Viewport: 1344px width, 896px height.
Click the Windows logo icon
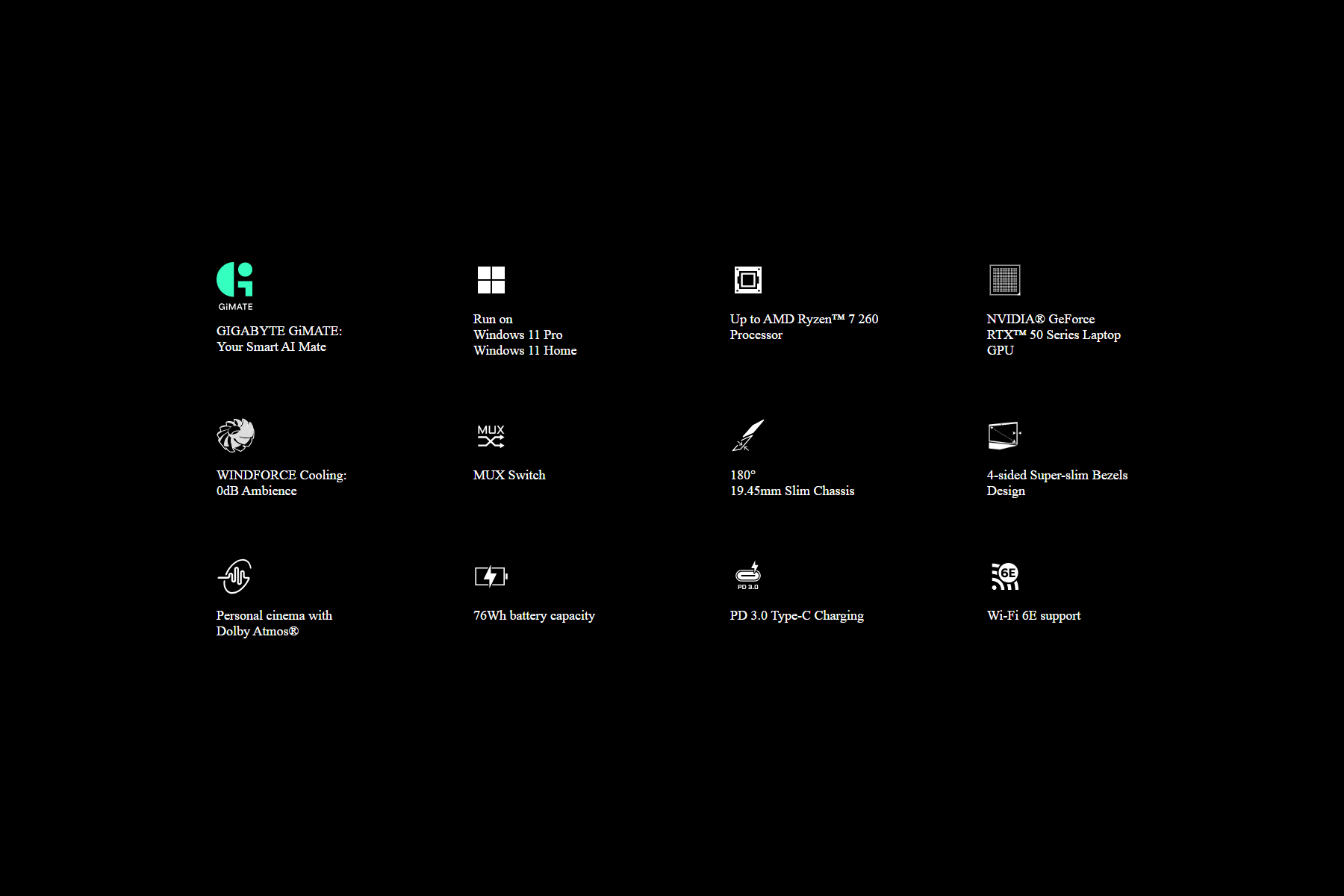coord(491,280)
